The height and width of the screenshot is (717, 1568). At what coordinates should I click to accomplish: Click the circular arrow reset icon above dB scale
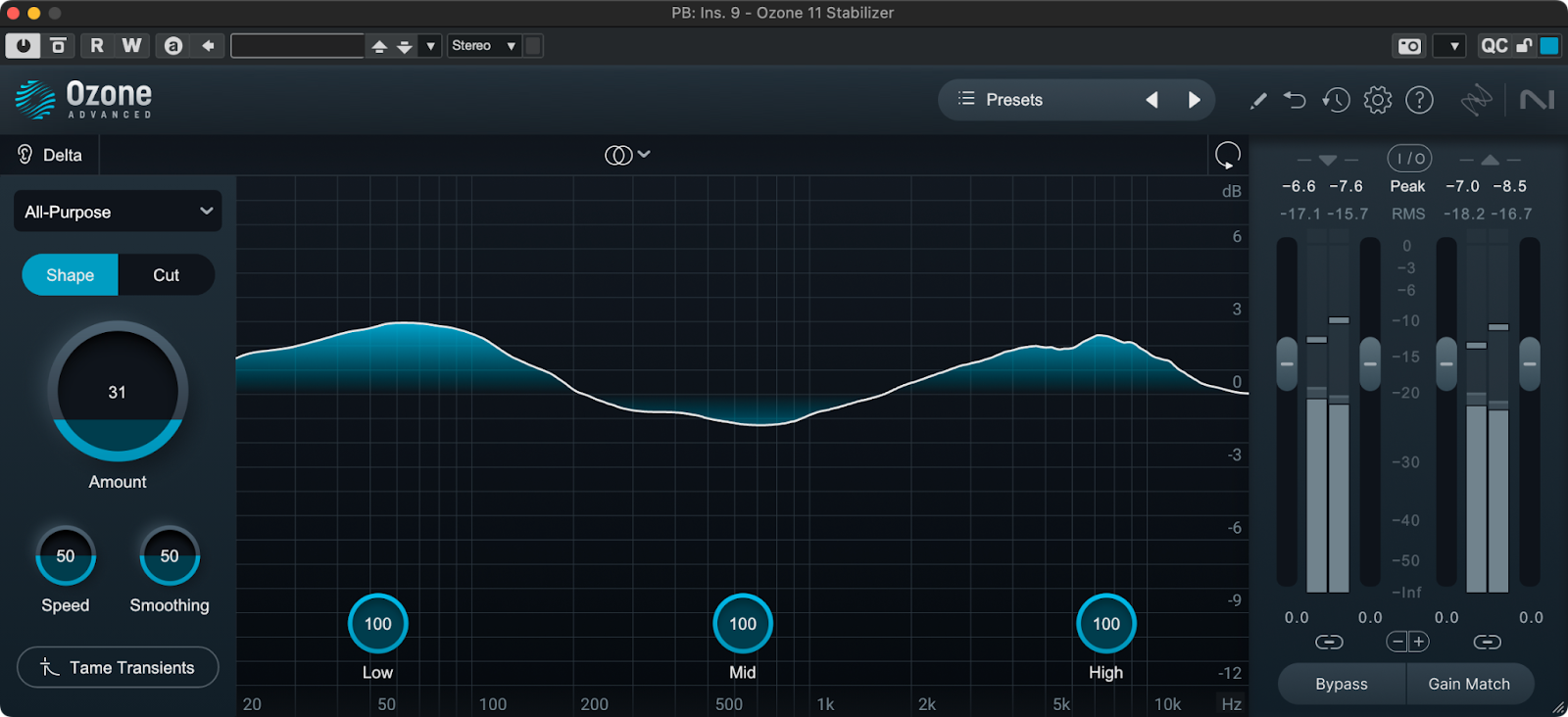point(1227,155)
